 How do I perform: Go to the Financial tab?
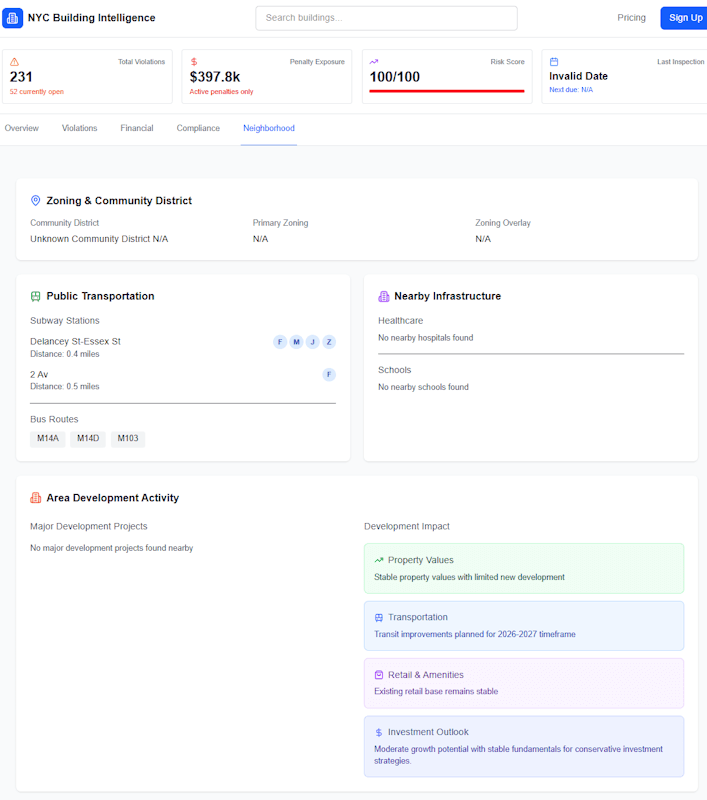[x=137, y=128]
